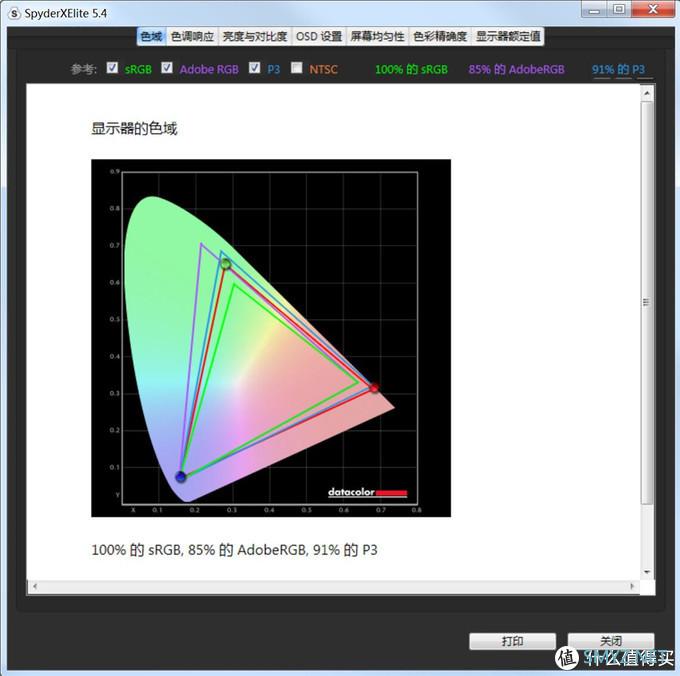Toggle the Adobe RGB reference checkbox
Image resolution: width=680 pixels, height=676 pixels.
point(167,68)
